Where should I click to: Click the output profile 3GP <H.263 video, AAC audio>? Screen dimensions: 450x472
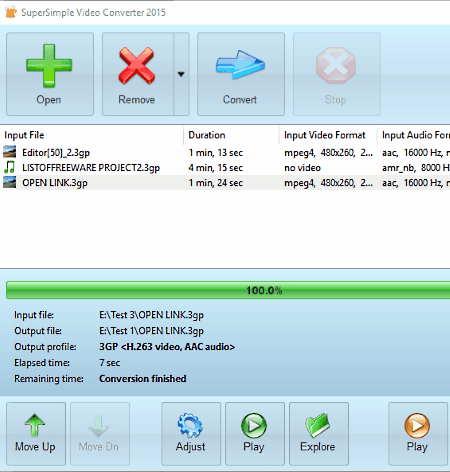[167, 347]
